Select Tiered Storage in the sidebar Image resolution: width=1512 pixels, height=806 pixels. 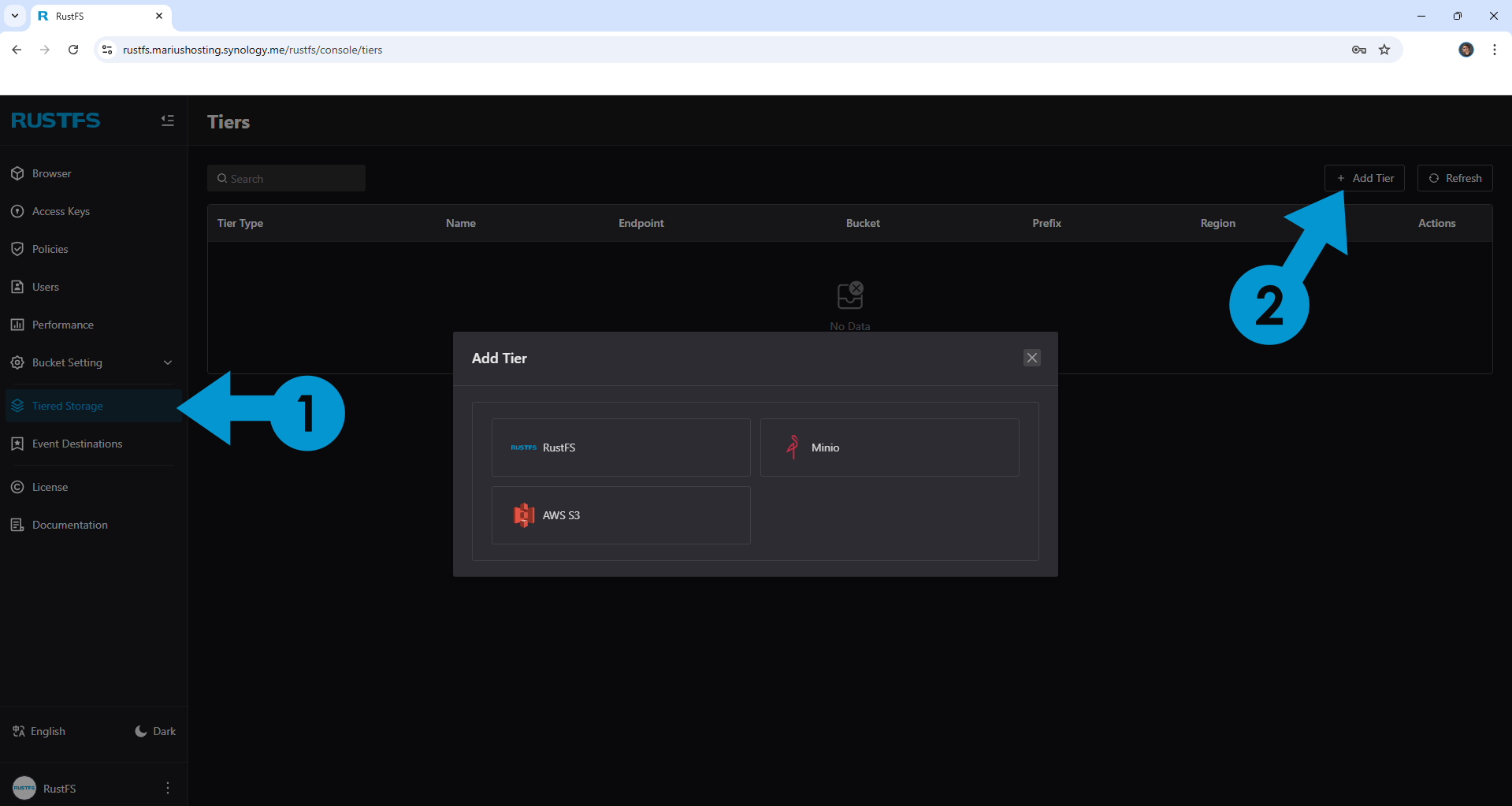click(x=94, y=406)
